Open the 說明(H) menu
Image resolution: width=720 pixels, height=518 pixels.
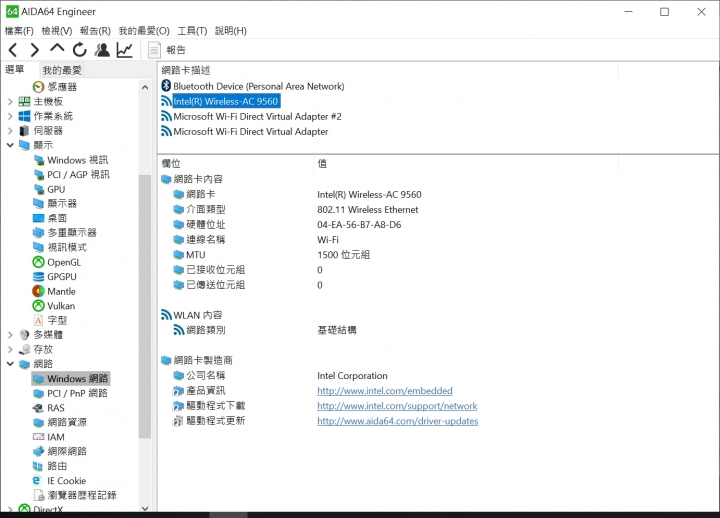231,31
